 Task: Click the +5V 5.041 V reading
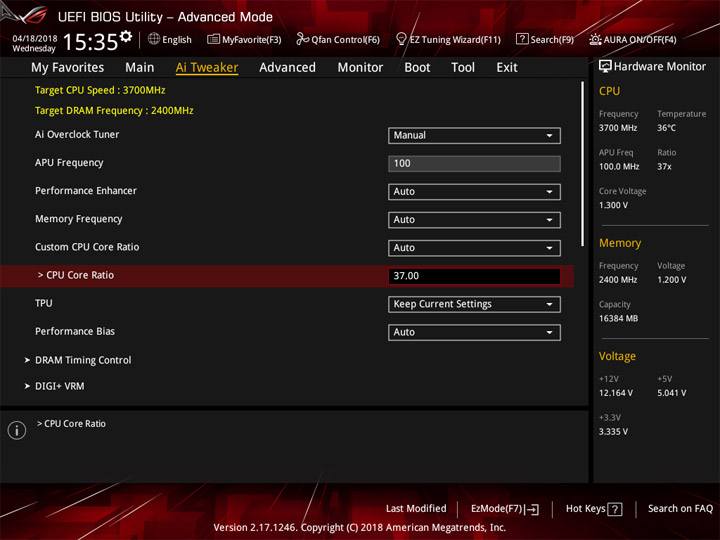(671, 393)
